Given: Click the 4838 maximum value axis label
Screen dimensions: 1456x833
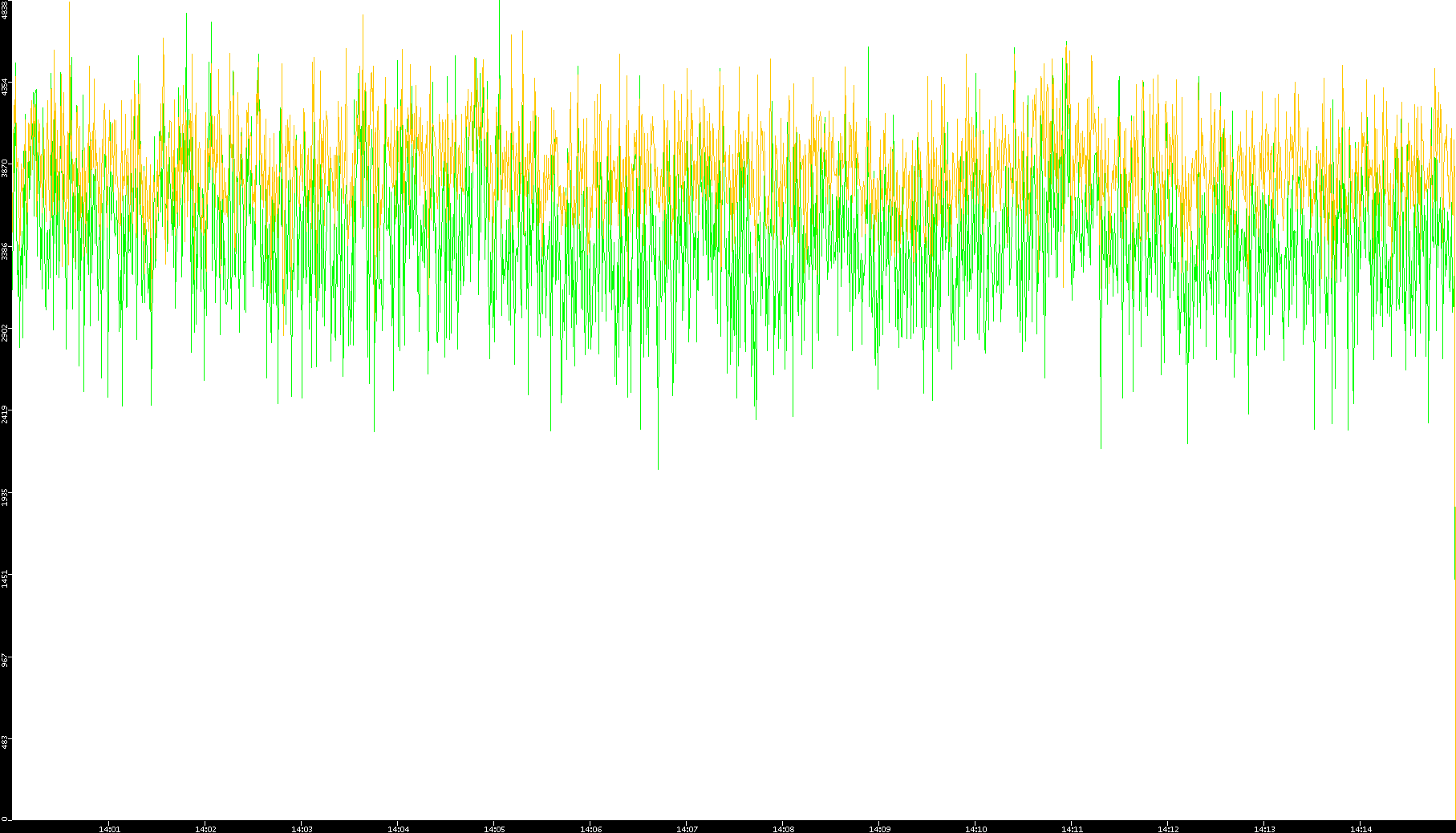Looking at the screenshot, I should tap(5, 10).
